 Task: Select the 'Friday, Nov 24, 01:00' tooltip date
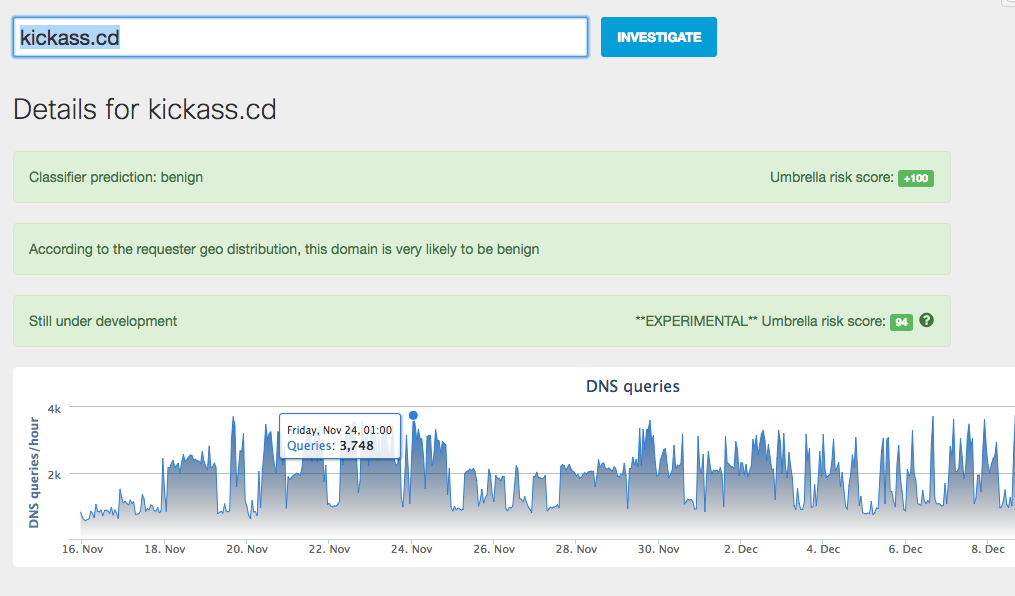pyautogui.click(x=339, y=430)
